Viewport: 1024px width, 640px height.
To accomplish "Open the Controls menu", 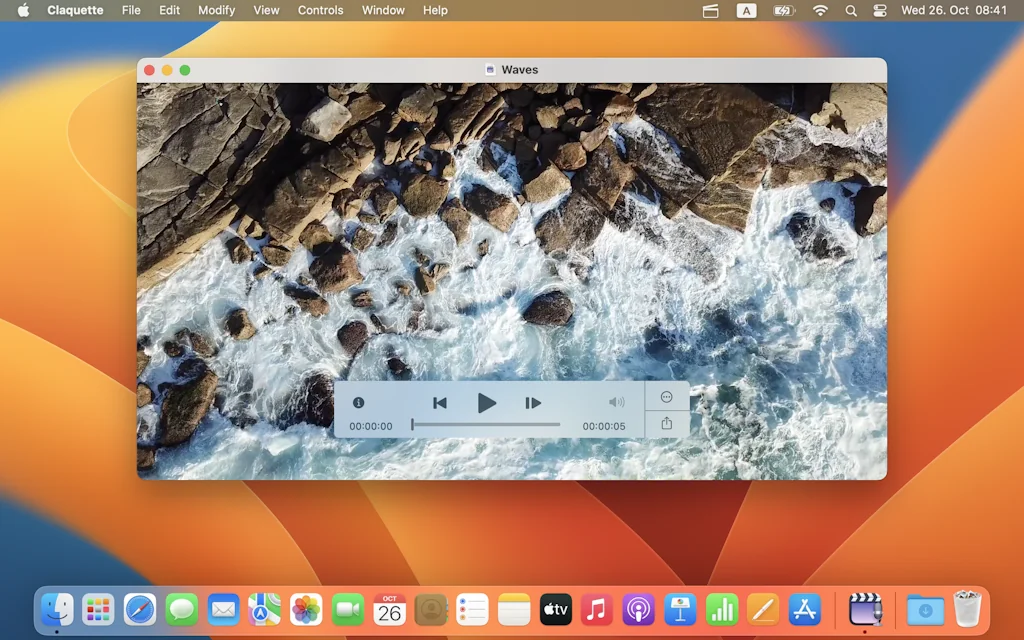I will [320, 10].
